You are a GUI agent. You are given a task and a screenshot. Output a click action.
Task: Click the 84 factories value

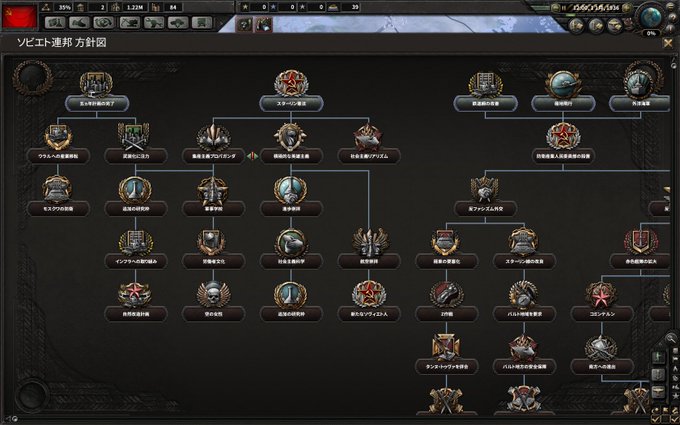point(174,7)
